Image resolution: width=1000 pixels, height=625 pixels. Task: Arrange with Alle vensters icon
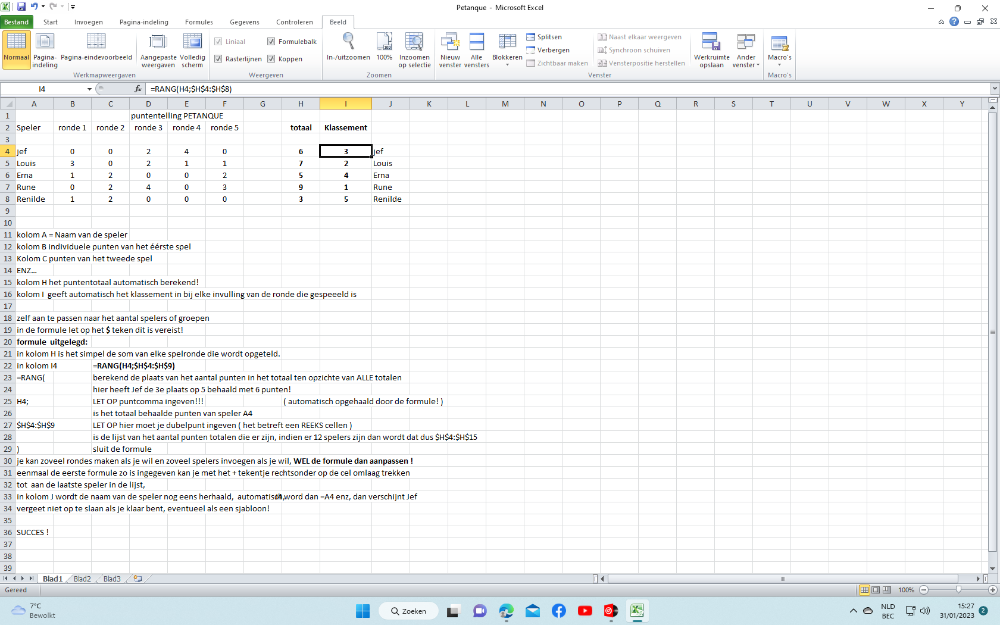click(x=477, y=42)
